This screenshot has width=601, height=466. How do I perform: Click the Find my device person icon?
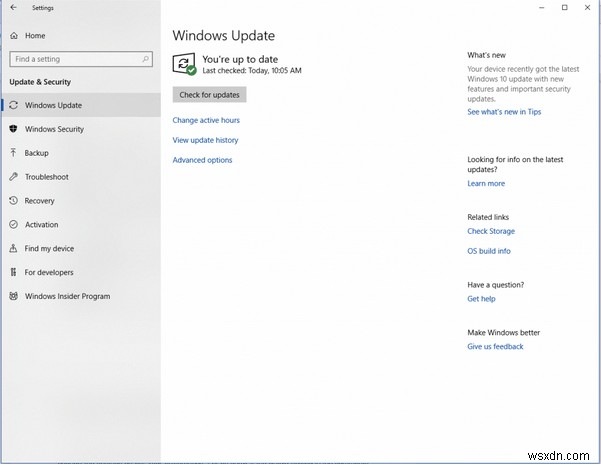coord(13,248)
